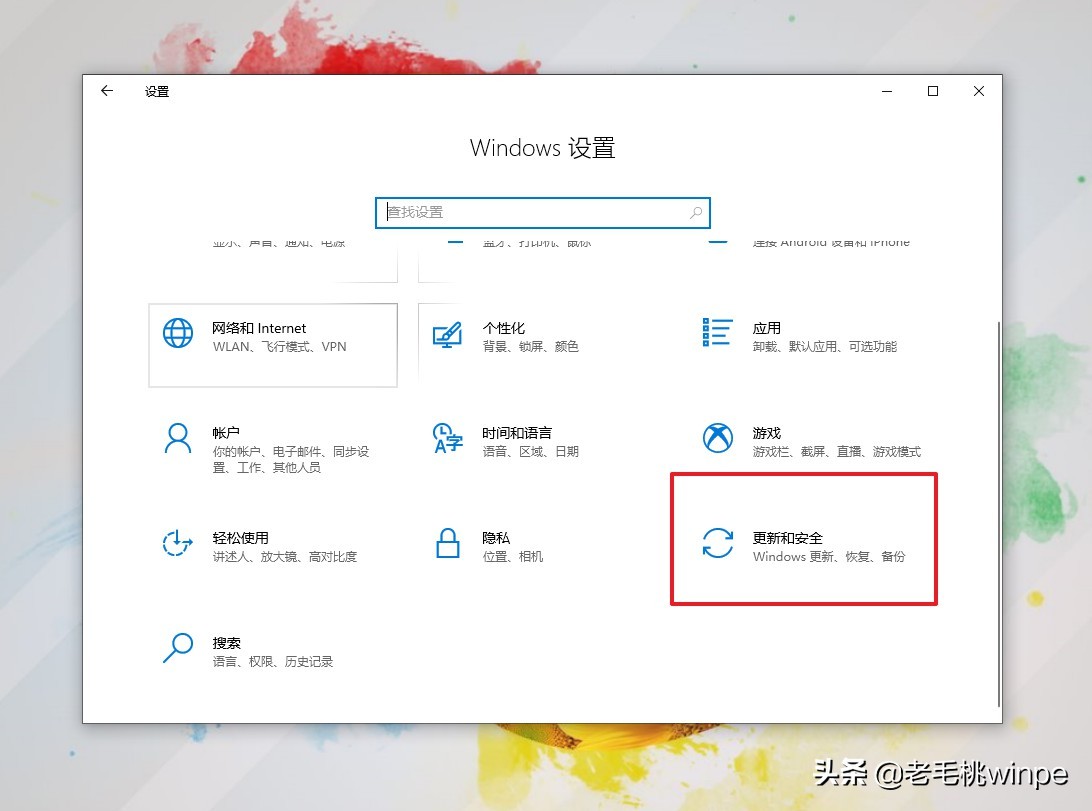Open 搜索 settings label

226,643
